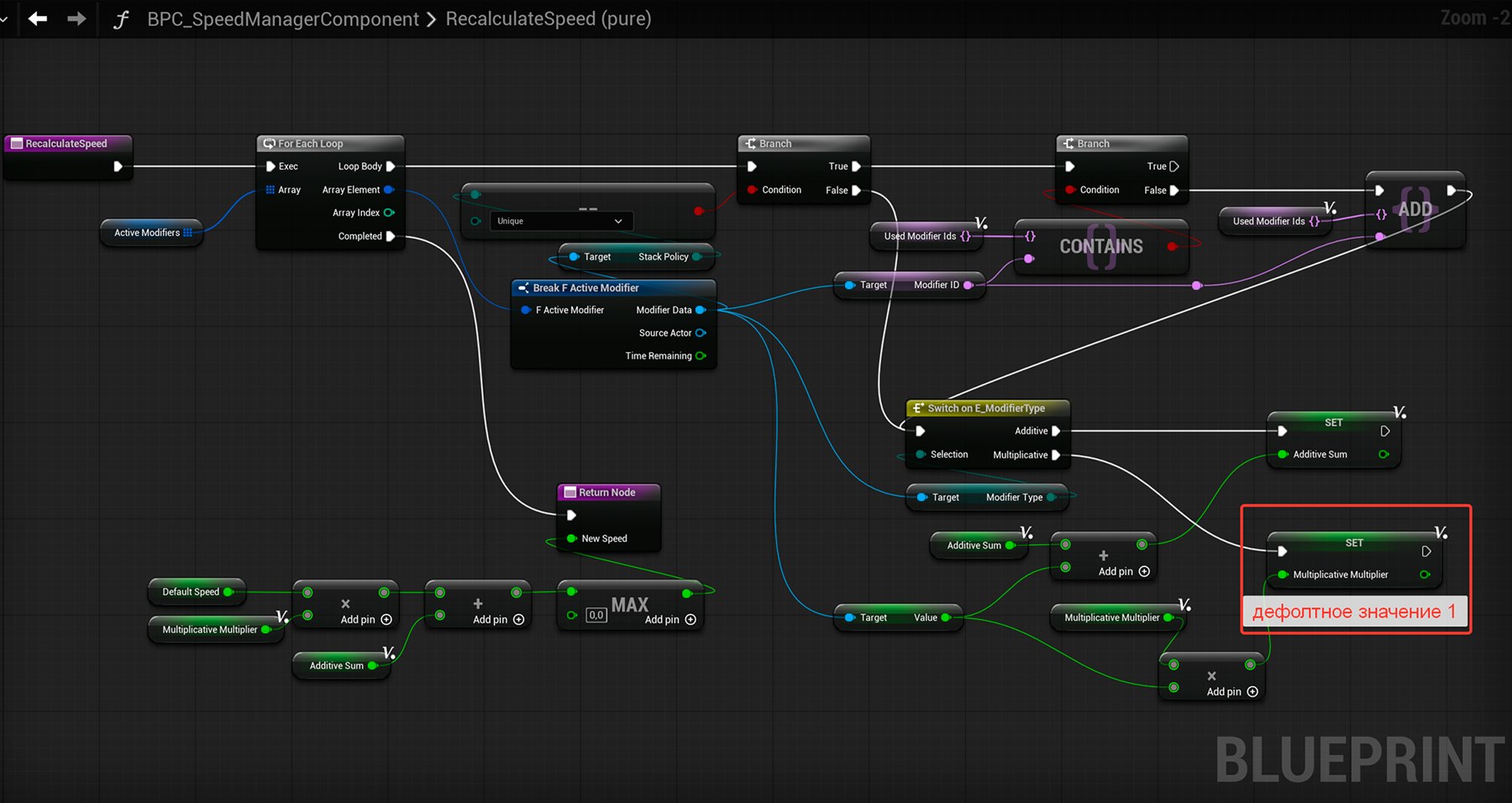This screenshot has width=1512, height=803.
Task: Select the SET Additive Sum node header
Action: click(1334, 422)
